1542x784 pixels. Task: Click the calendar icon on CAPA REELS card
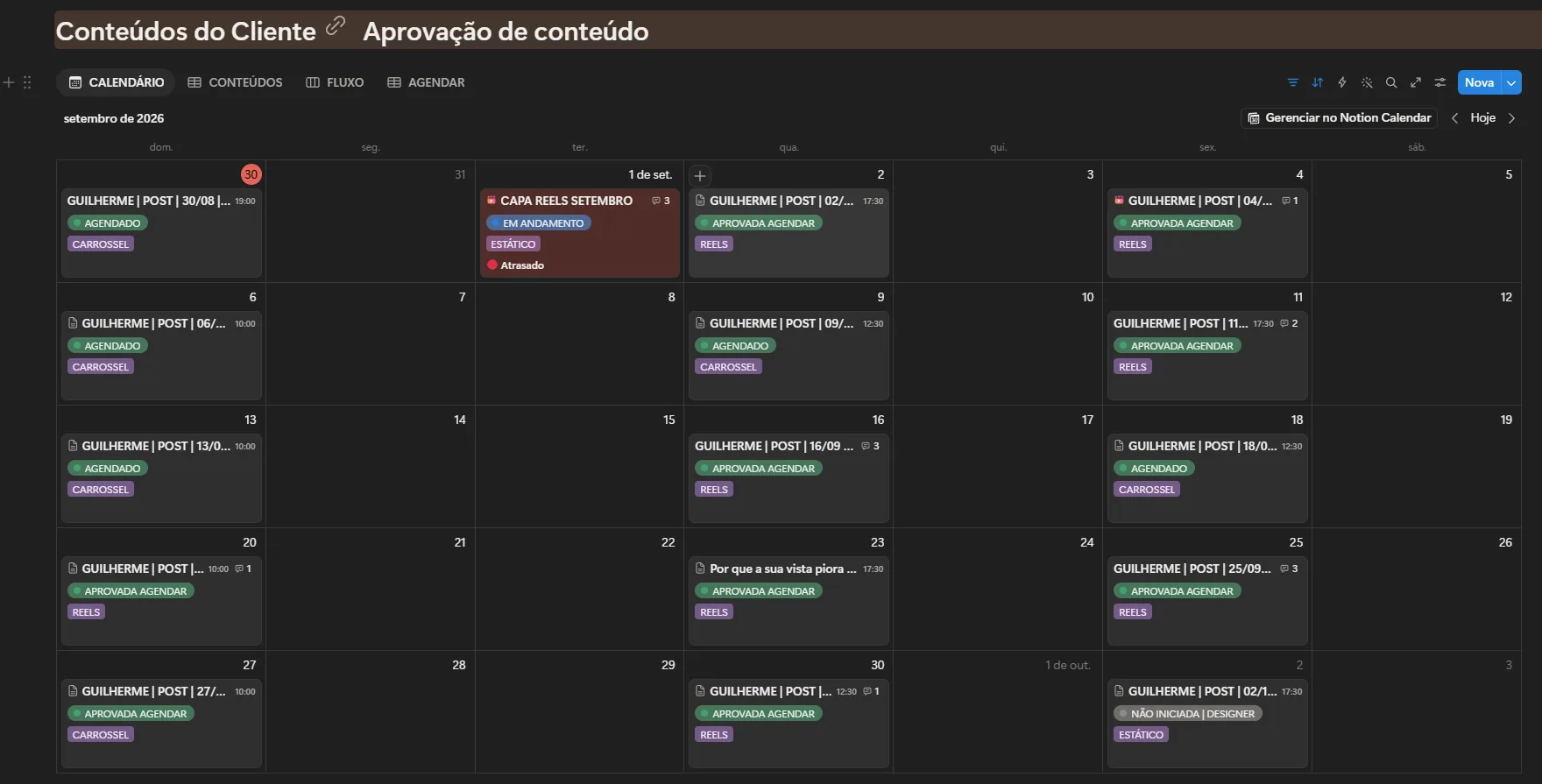coord(492,201)
